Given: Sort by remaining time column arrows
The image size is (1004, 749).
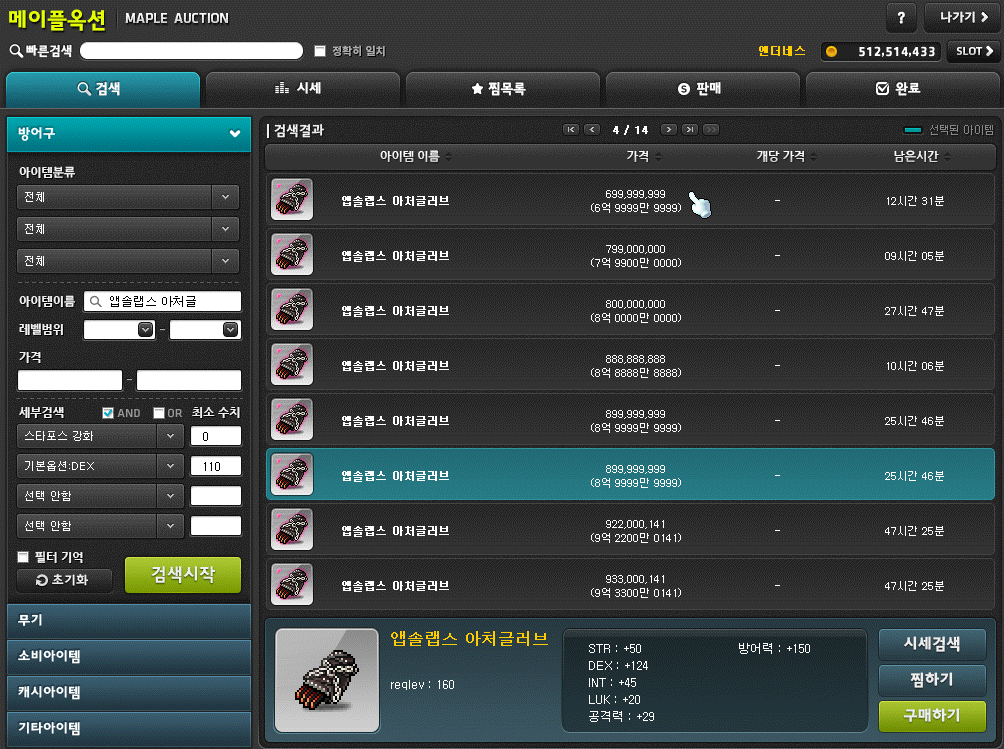Looking at the screenshot, I should click(x=947, y=157).
